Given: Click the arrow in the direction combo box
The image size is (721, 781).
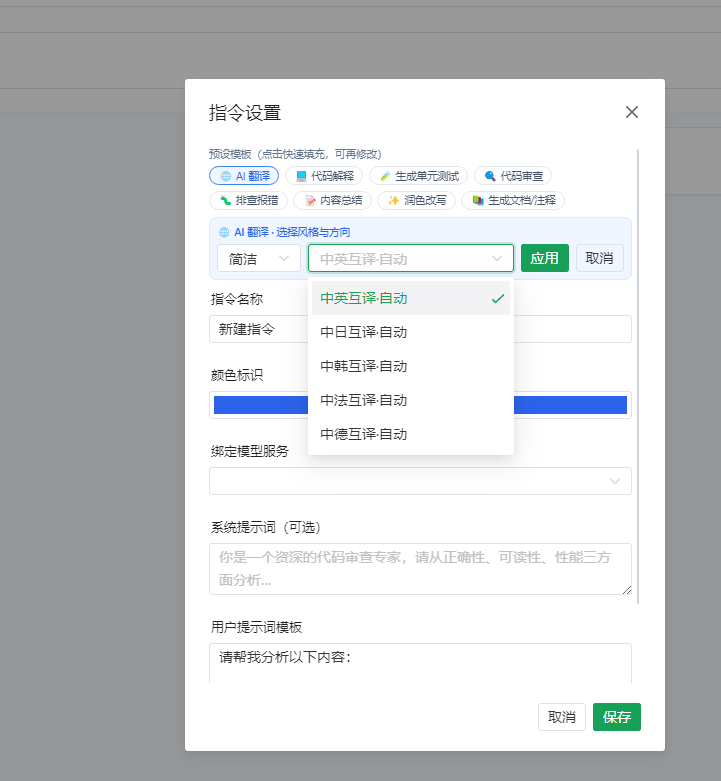Looking at the screenshot, I should [x=497, y=258].
